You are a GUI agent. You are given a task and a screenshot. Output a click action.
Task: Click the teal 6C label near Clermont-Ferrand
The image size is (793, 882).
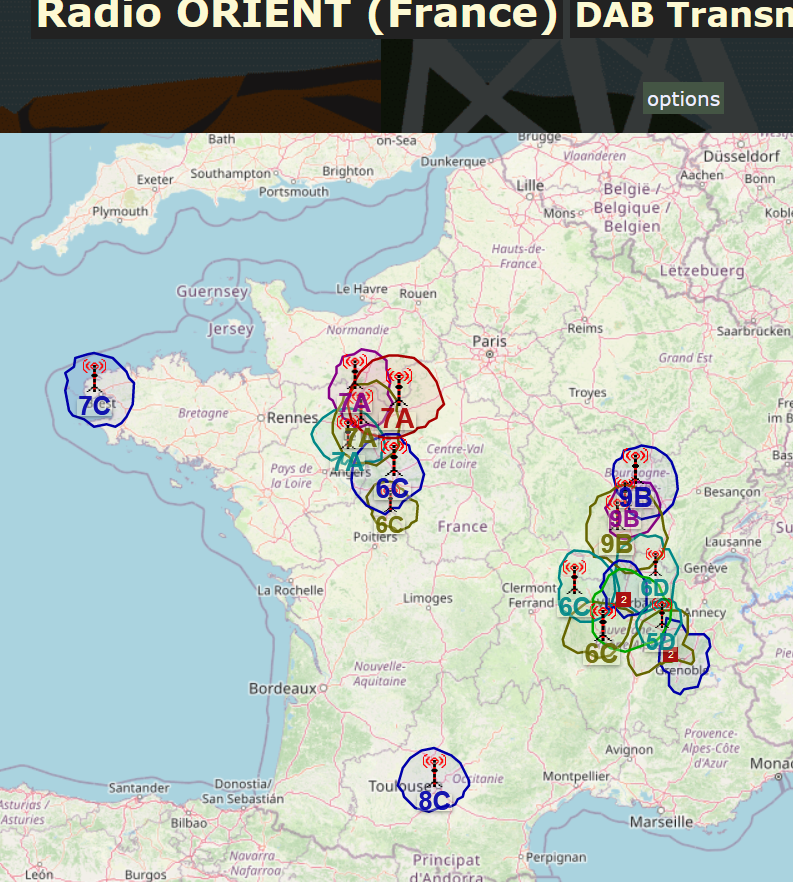(574, 606)
